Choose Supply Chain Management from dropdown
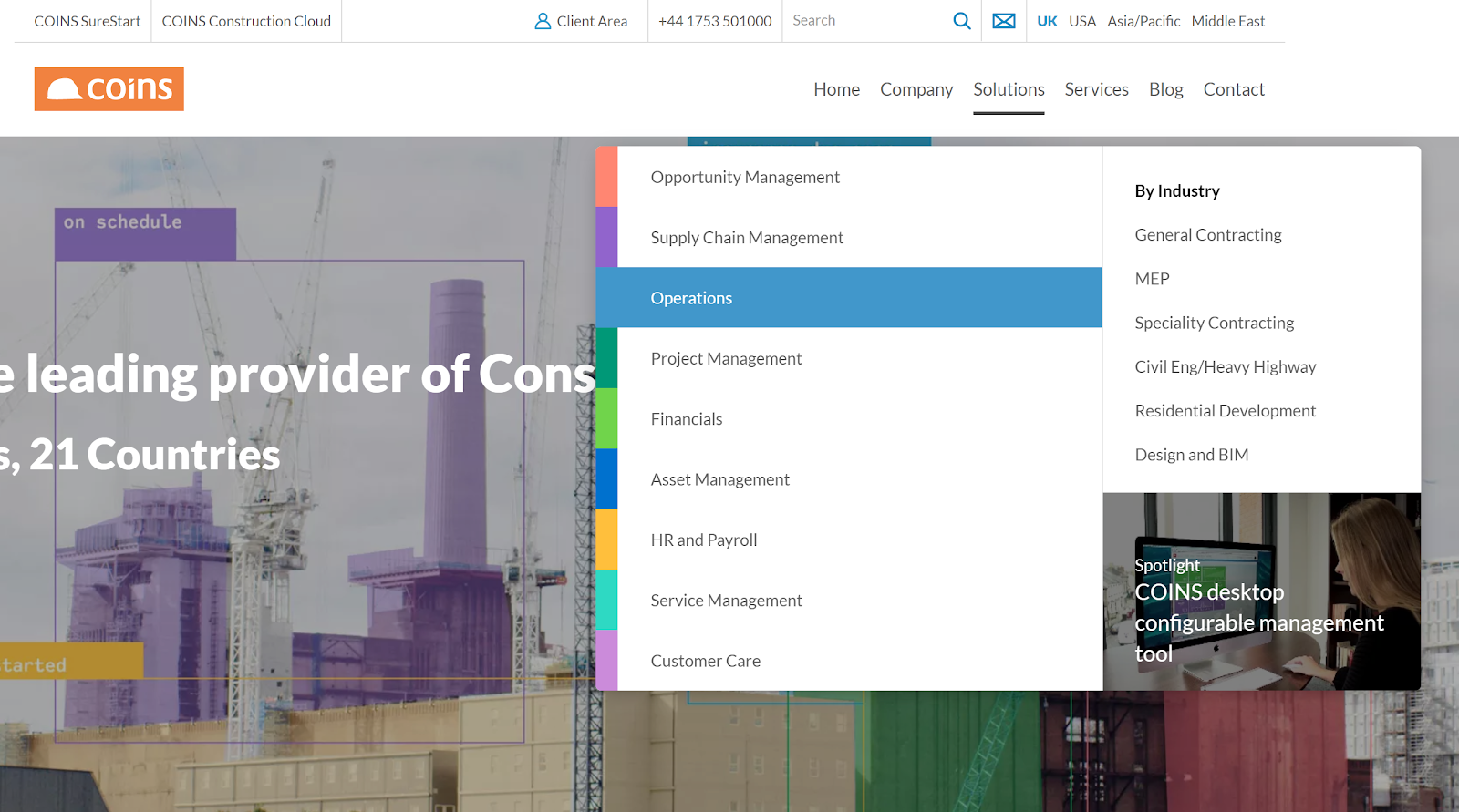 coord(747,238)
